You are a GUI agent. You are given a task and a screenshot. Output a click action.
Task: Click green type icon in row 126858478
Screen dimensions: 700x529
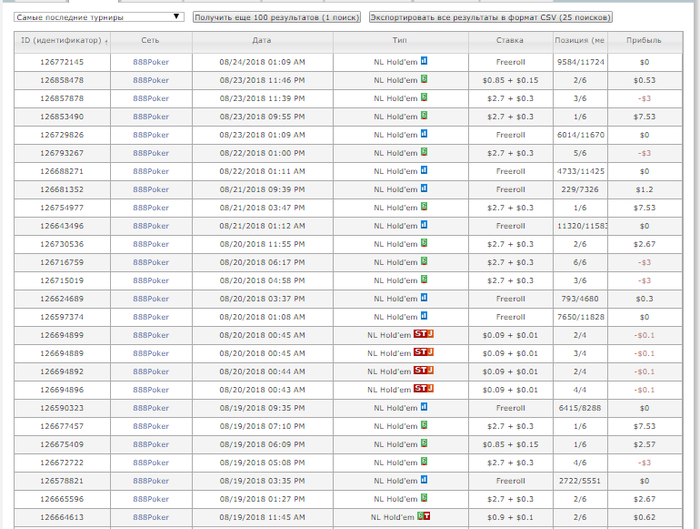(x=424, y=79)
